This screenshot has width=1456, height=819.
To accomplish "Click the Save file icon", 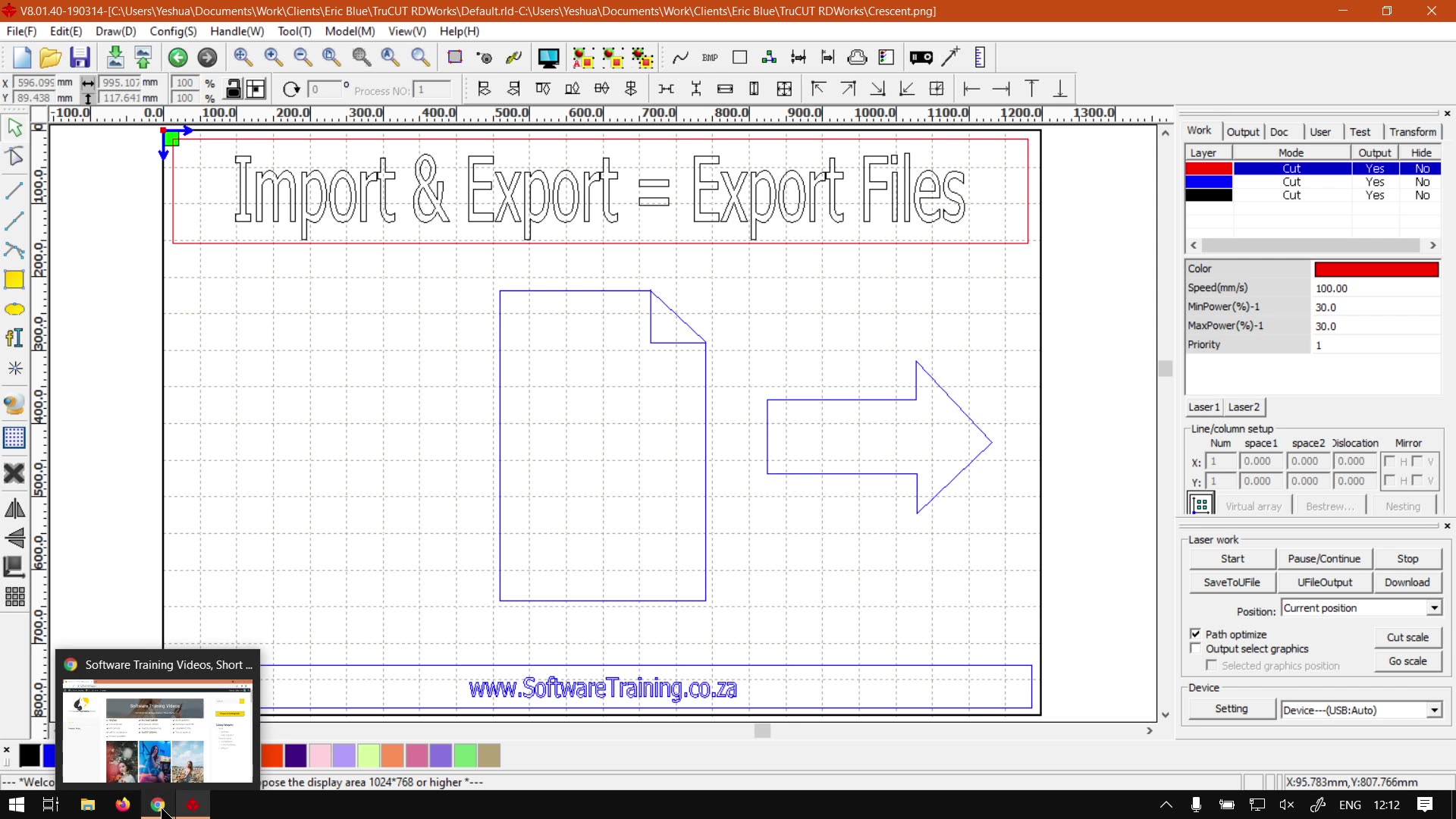I will click(80, 58).
